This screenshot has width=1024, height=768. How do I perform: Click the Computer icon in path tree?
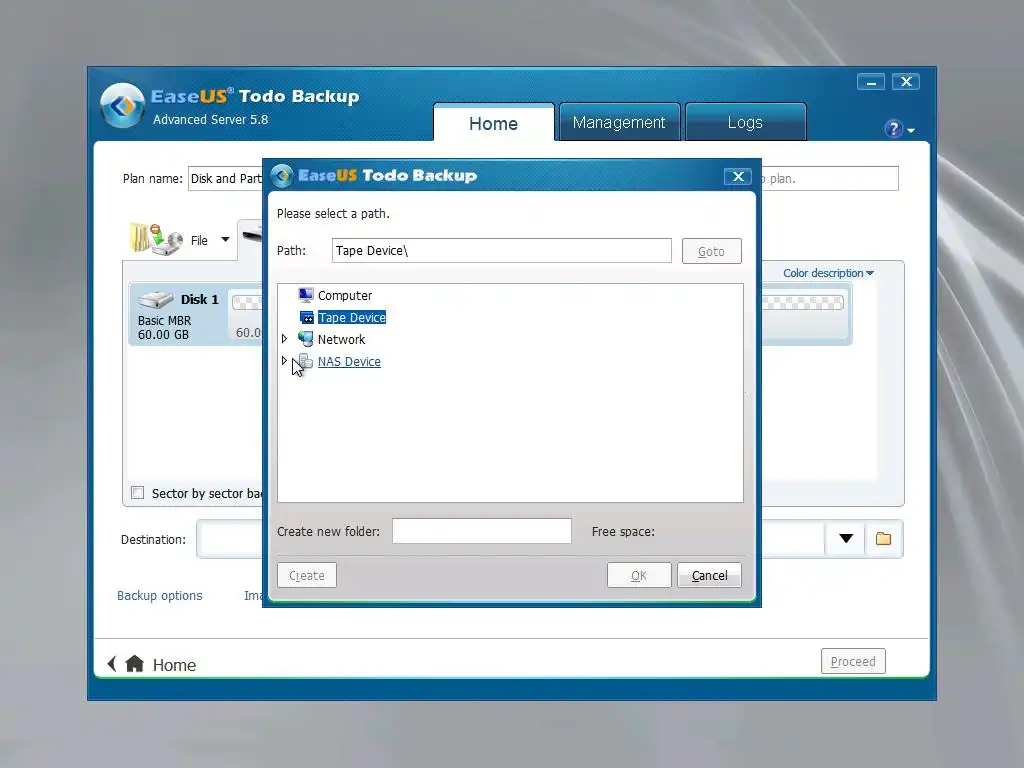click(x=306, y=295)
